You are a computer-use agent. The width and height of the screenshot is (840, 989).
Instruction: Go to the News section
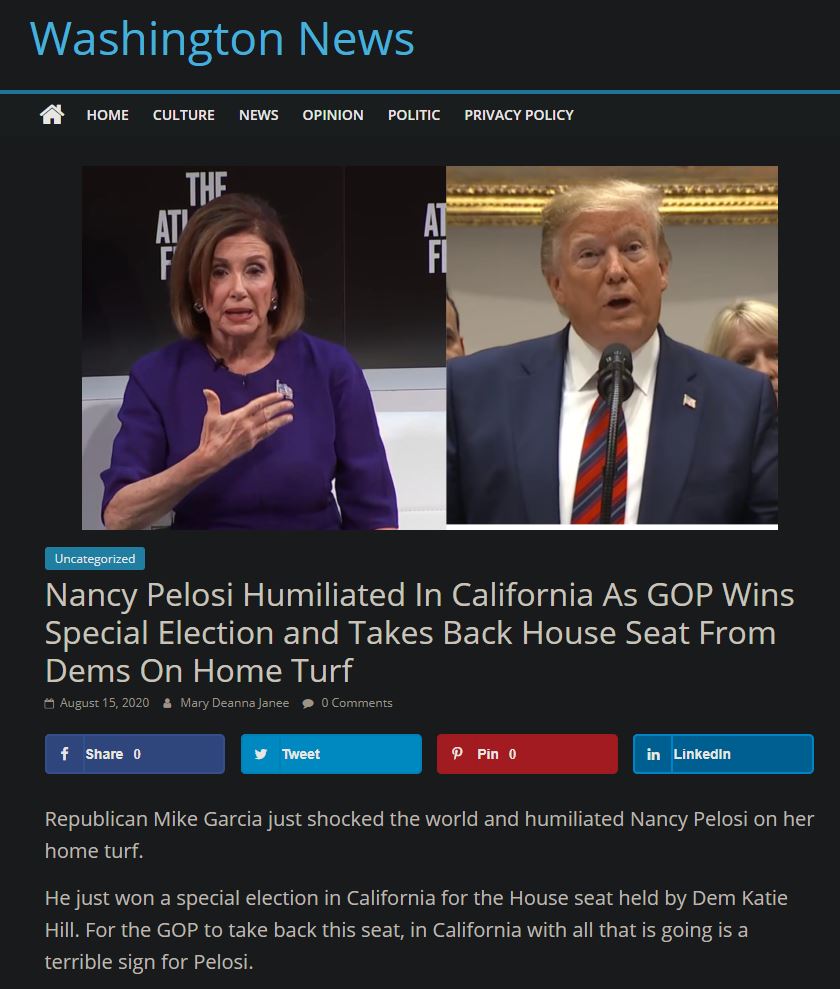coord(259,115)
